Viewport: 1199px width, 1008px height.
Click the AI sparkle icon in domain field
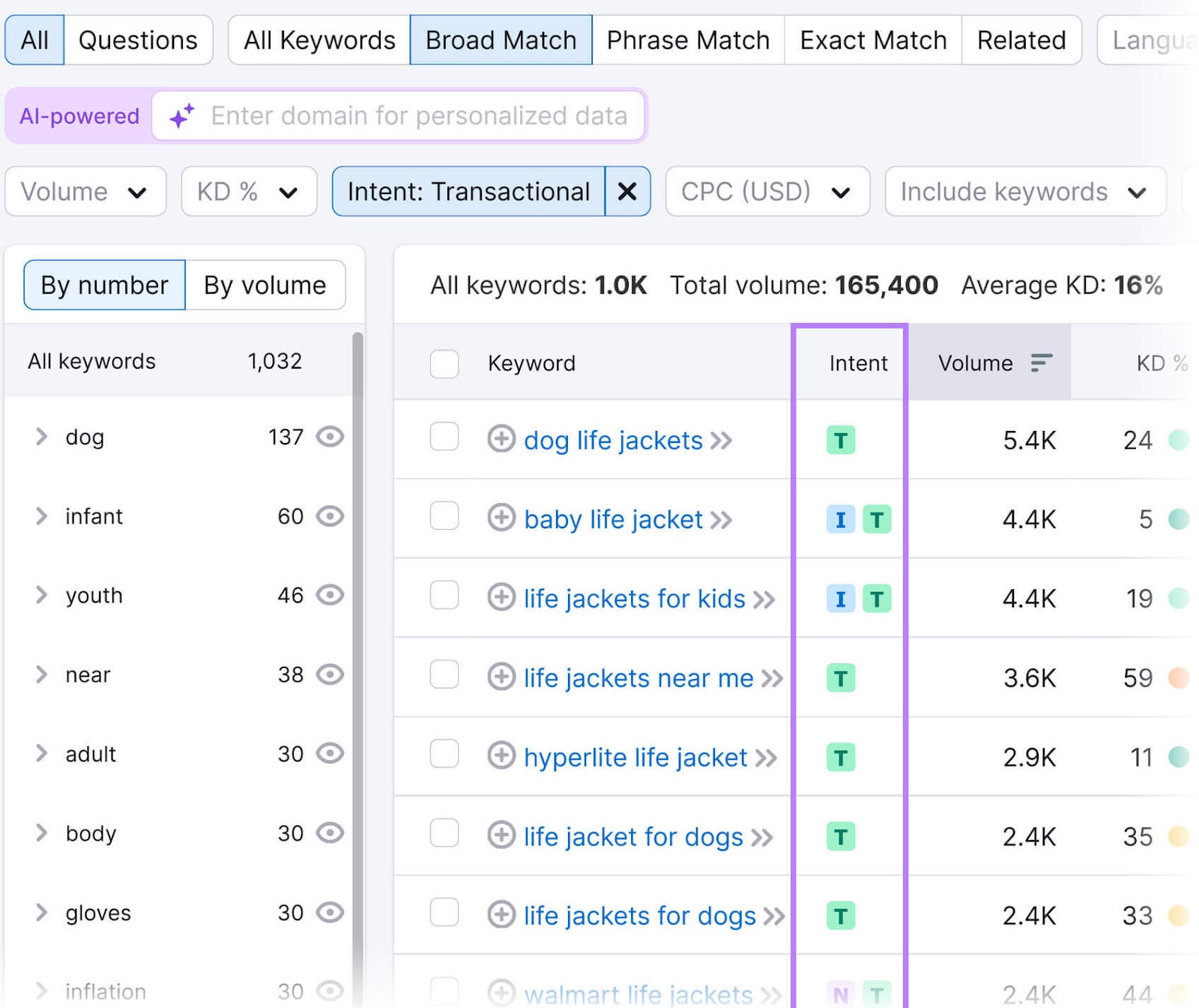[182, 115]
